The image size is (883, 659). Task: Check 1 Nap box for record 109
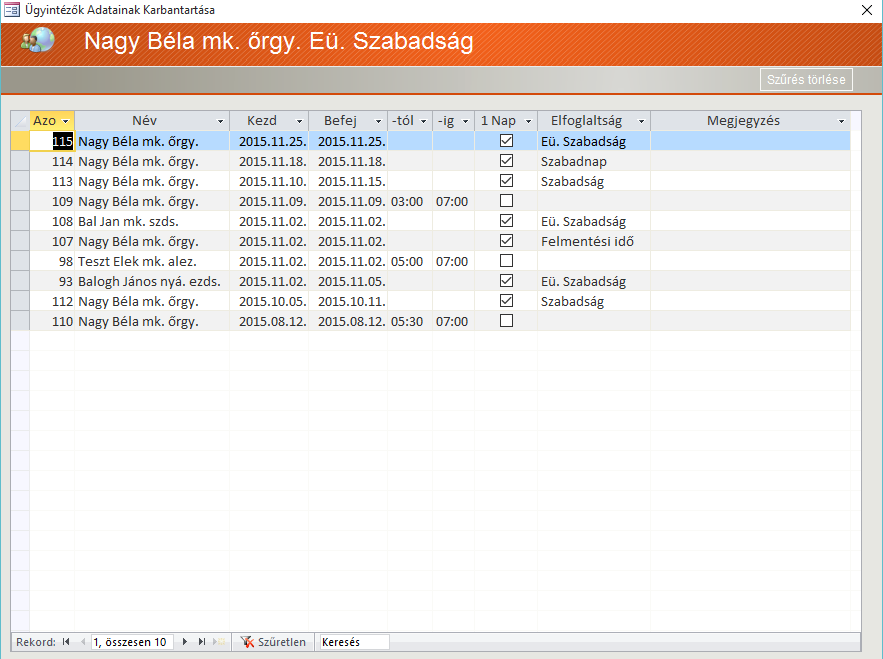[506, 201]
